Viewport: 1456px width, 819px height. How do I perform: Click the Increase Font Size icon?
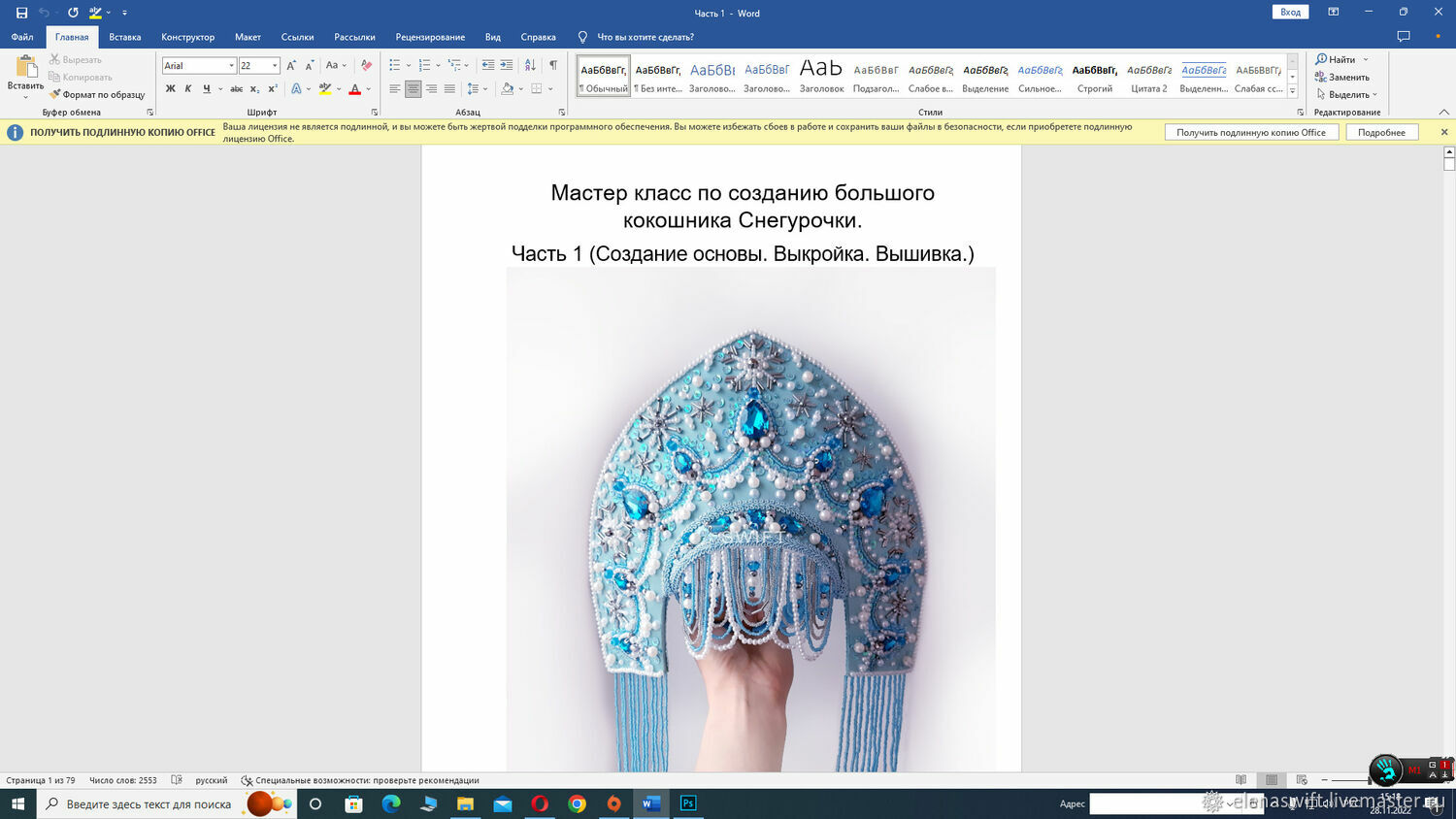(290, 65)
